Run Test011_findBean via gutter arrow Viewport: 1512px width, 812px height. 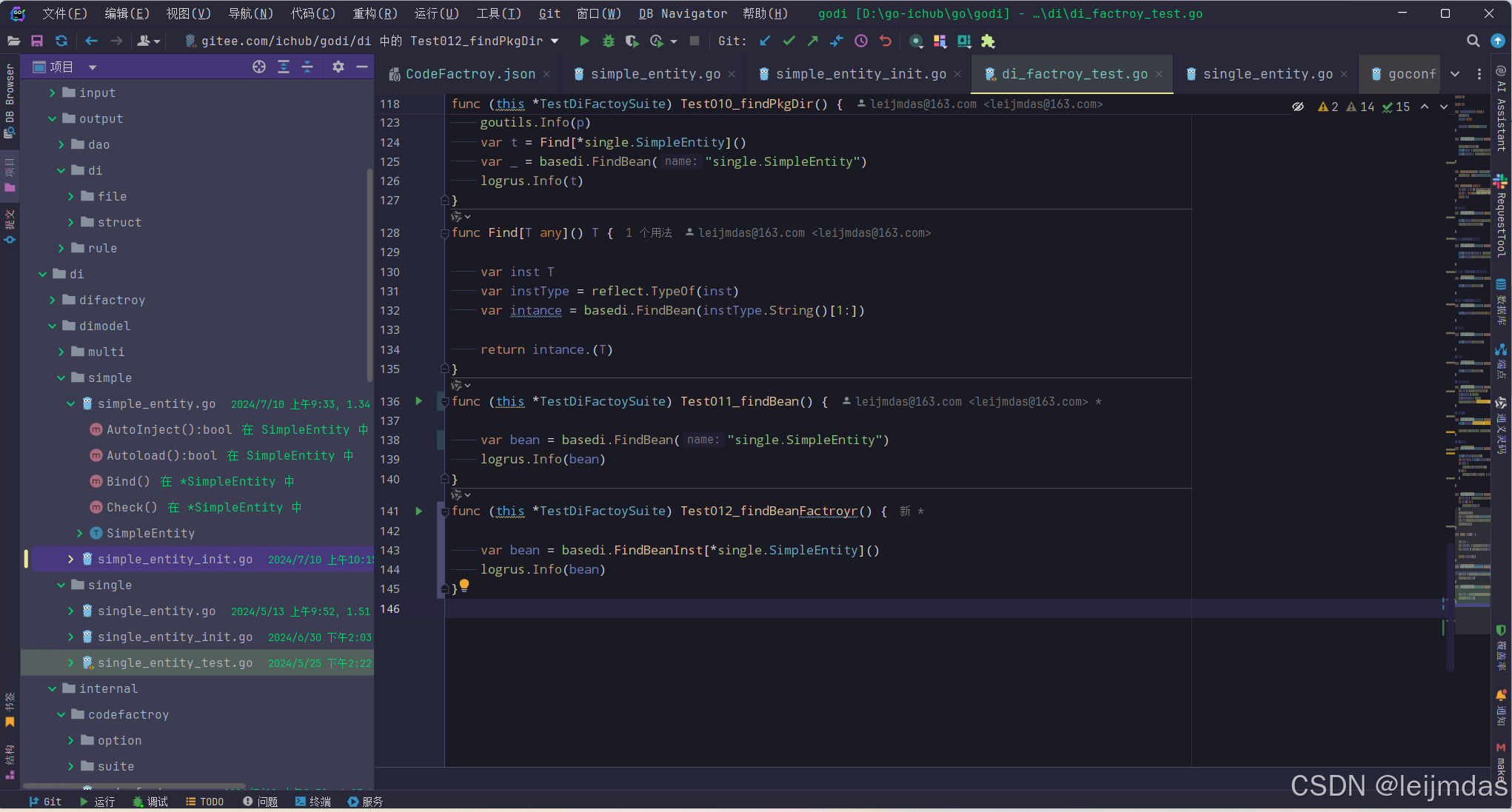418,401
